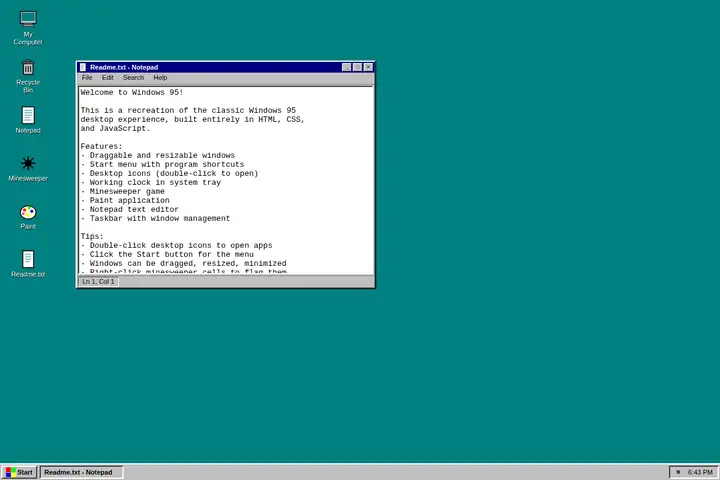Click the line 'Welcome to Windows 95!'
The image size is (720, 480).
pyautogui.click(x=132, y=92)
